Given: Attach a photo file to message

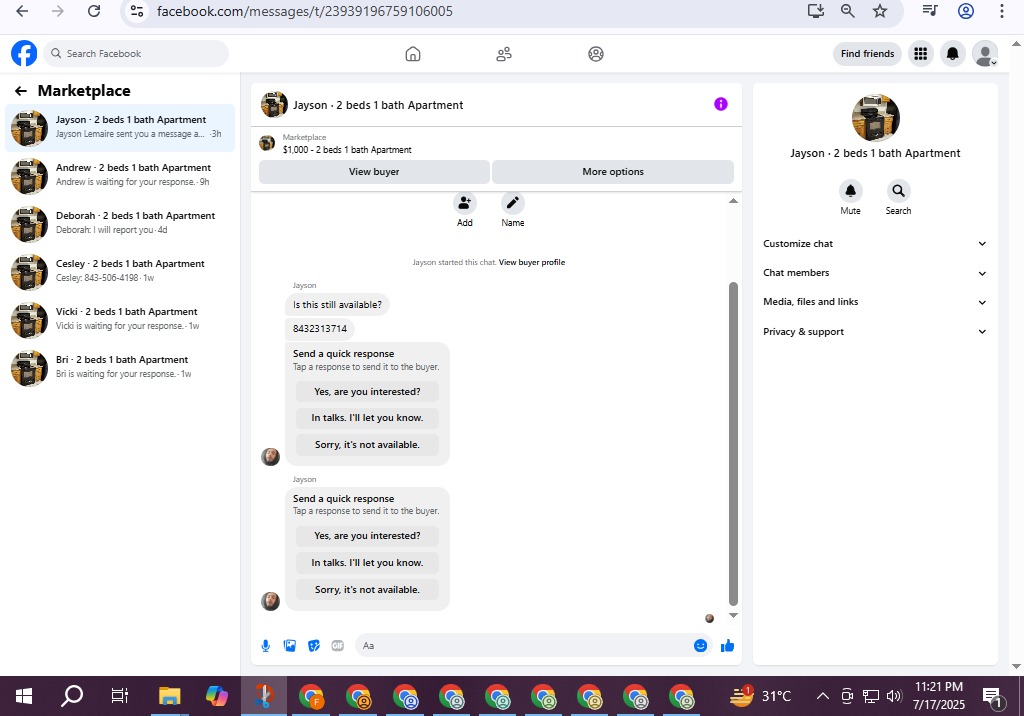Looking at the screenshot, I should (290, 645).
